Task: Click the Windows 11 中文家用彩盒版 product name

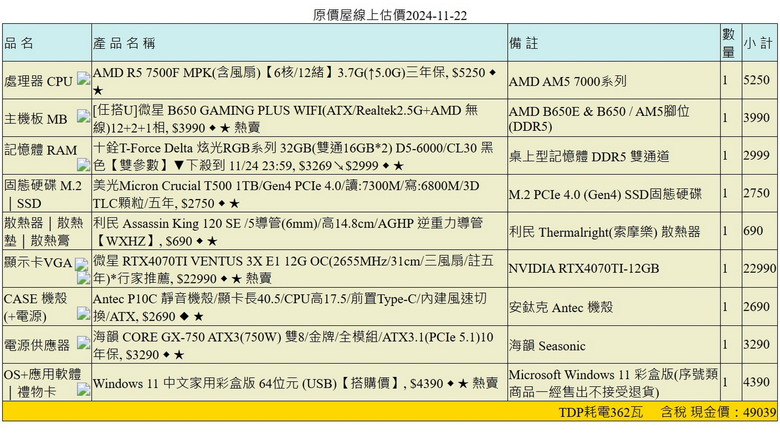Action: 295,383
